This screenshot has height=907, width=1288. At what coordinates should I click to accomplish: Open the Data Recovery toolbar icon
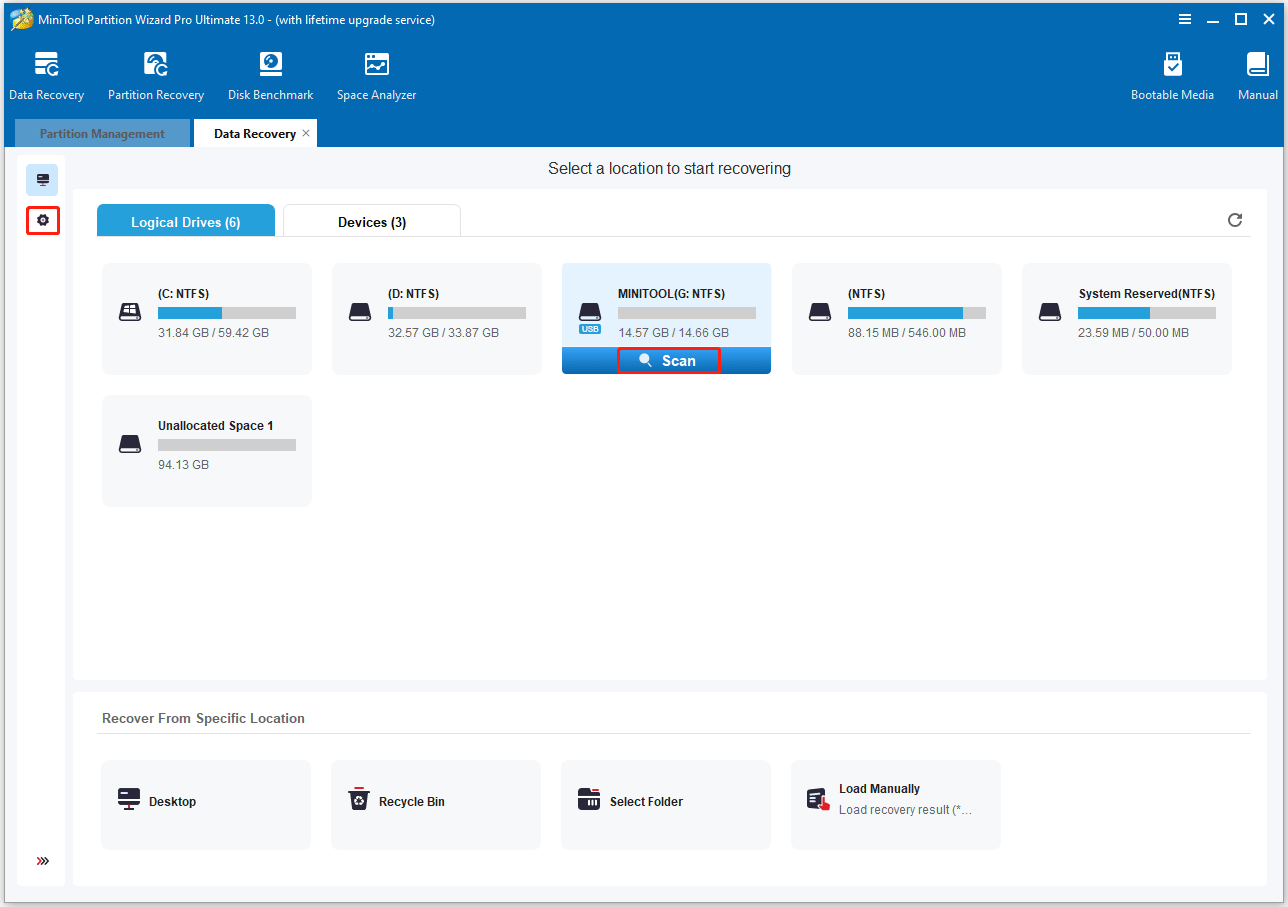coord(46,76)
